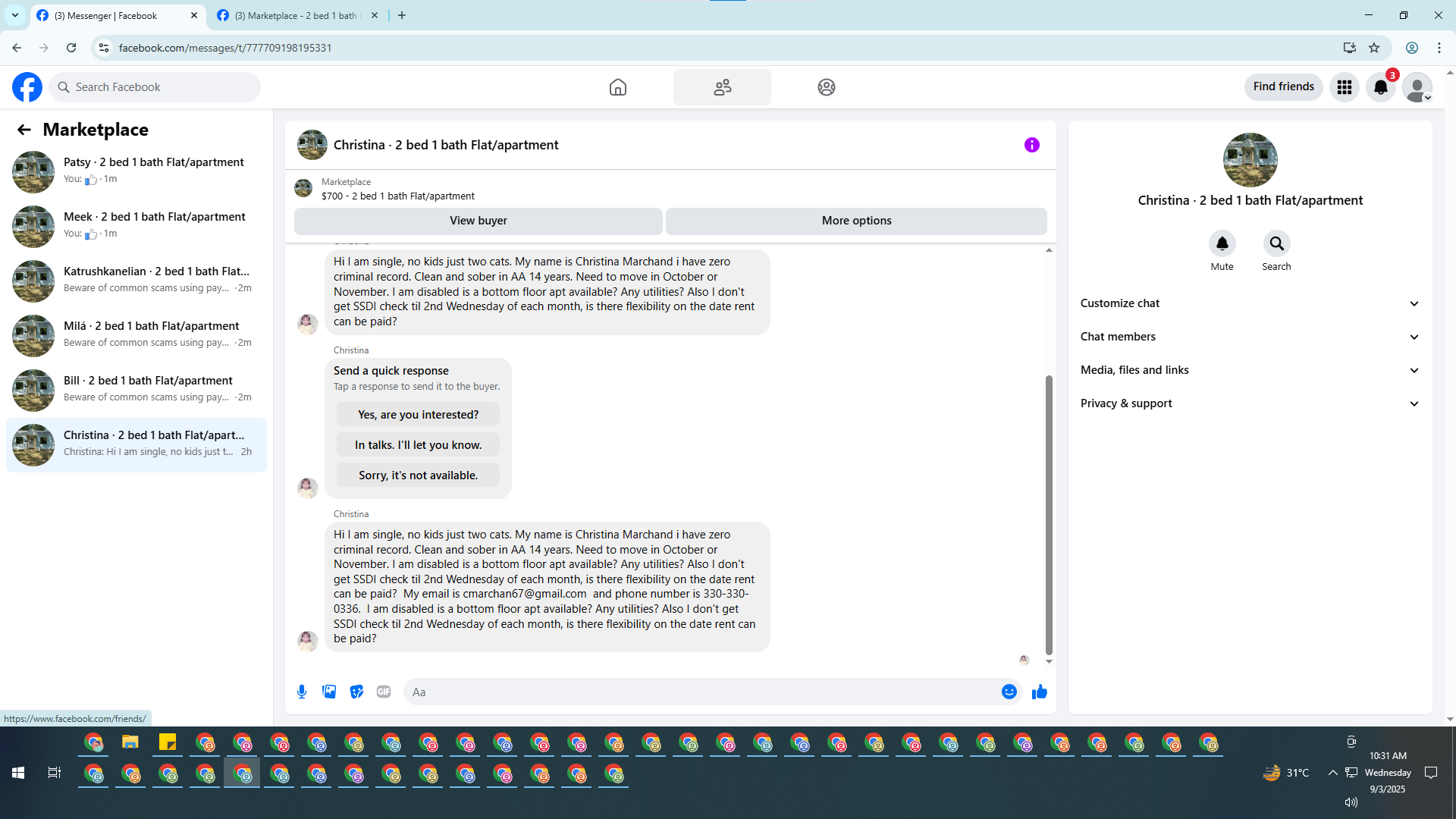Open the volume icon in system tray
This screenshot has width=1456, height=819.
[1351, 802]
